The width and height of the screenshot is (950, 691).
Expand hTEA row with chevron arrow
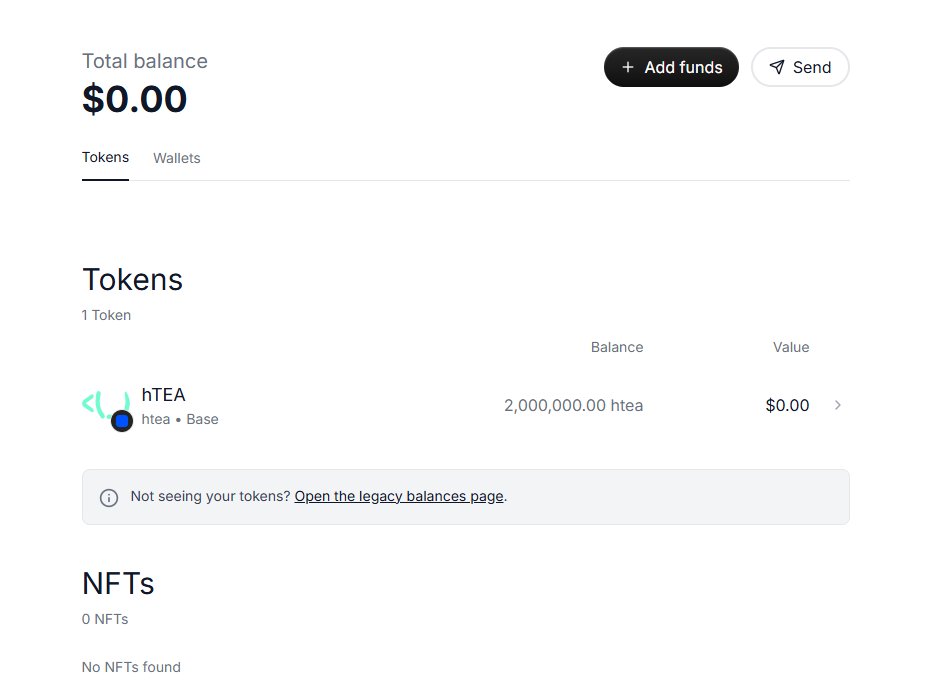coord(837,405)
